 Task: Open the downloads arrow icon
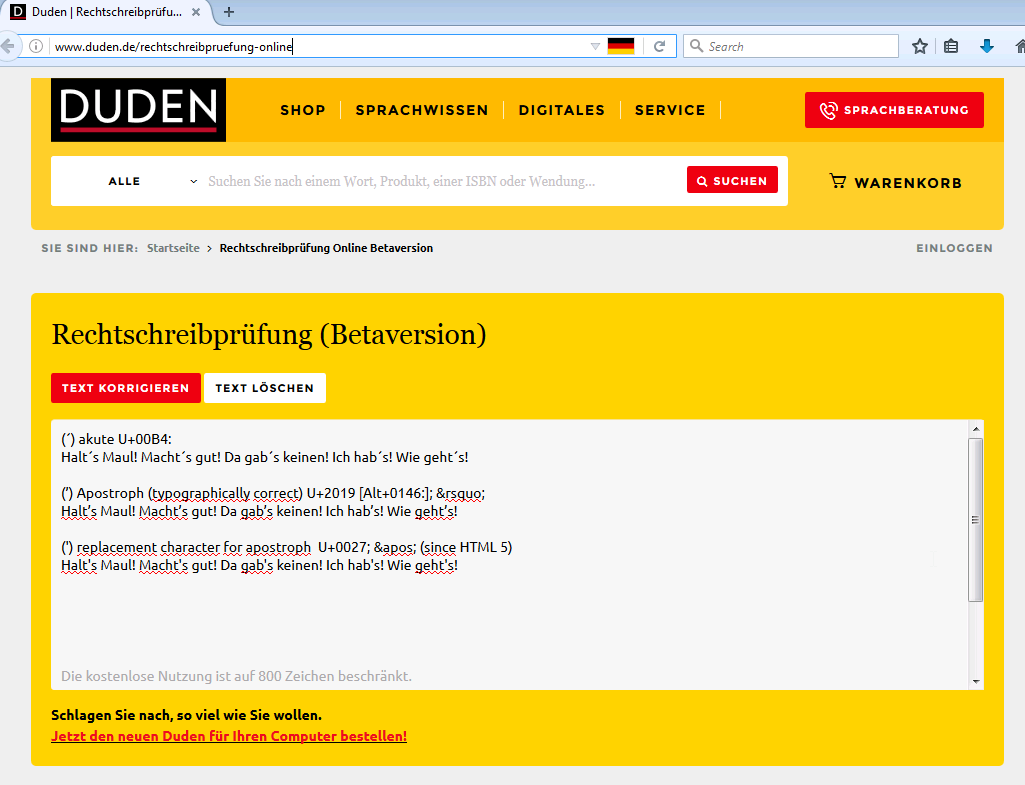987,46
